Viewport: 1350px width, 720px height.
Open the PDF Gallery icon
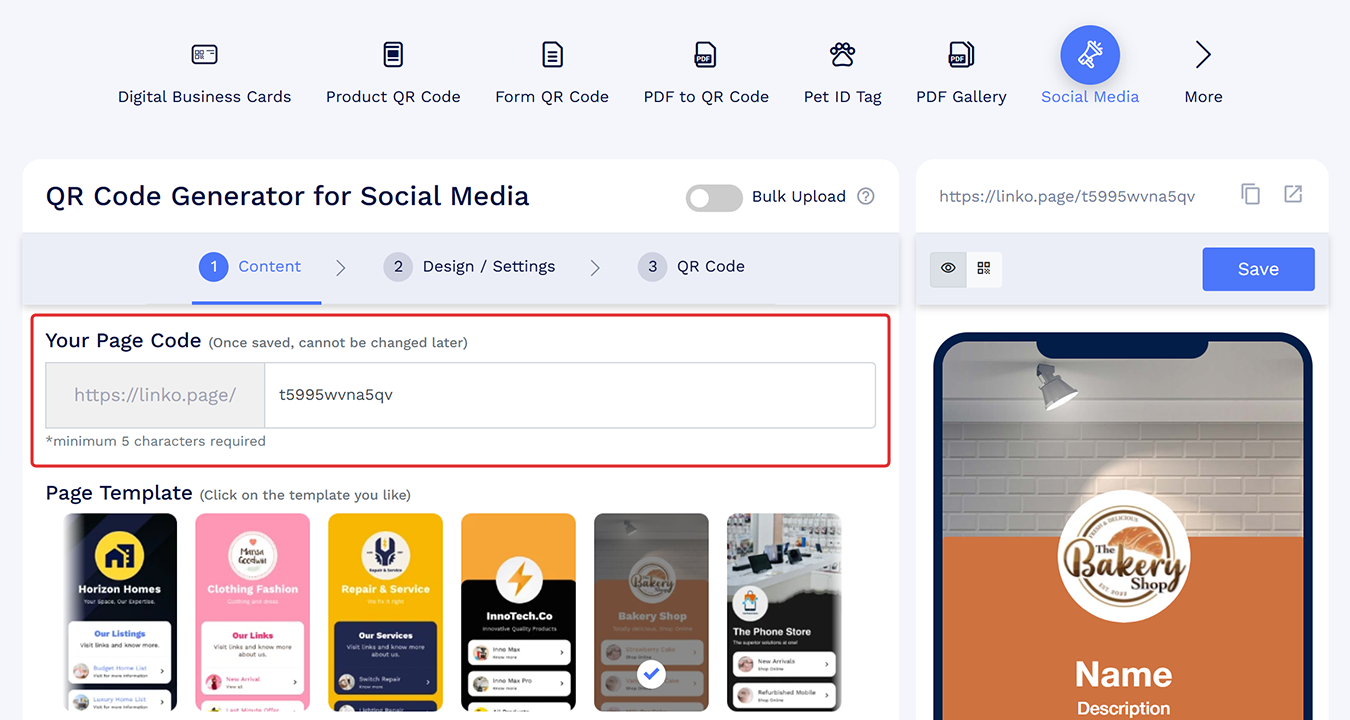coord(961,55)
